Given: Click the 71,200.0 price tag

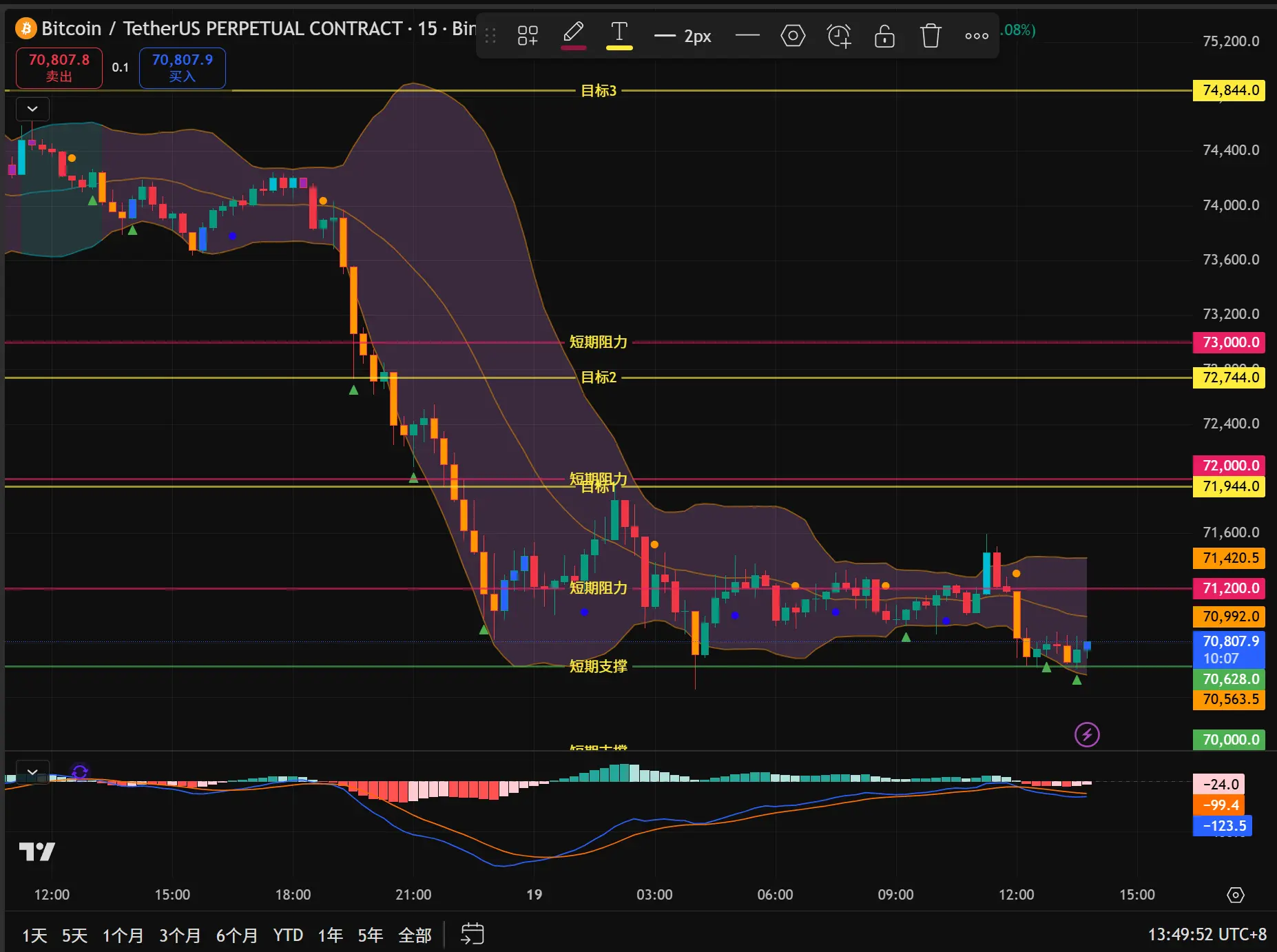Looking at the screenshot, I should pos(1229,588).
